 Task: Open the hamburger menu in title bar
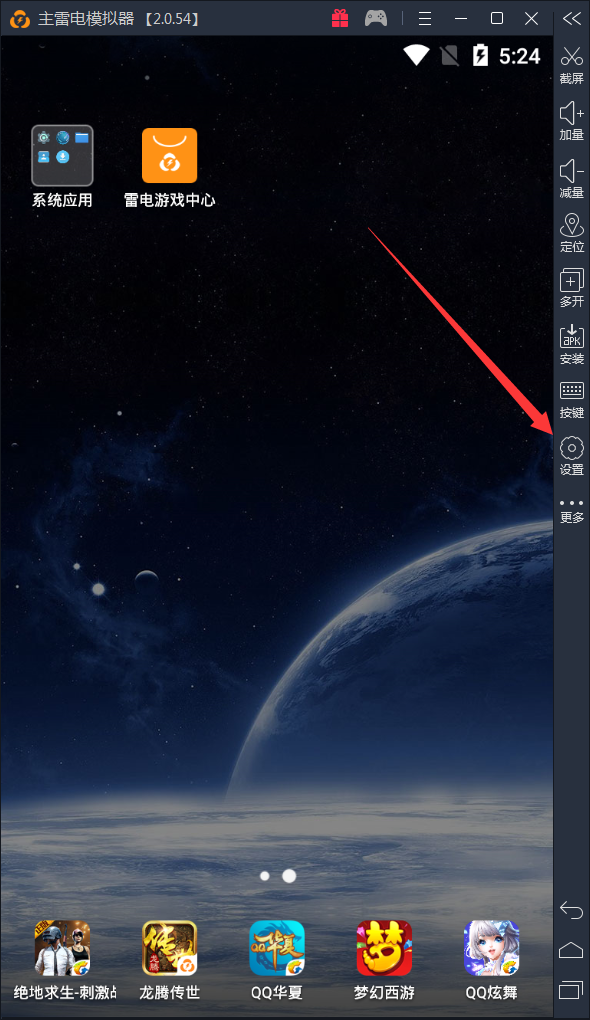coord(425,19)
